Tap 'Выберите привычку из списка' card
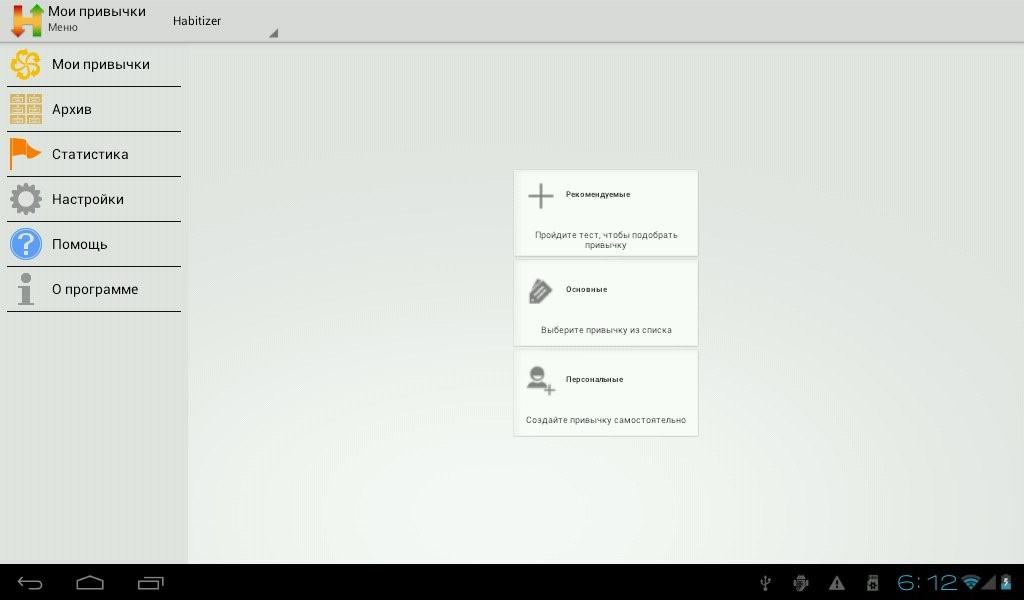Screen dimensions: 1024x600 [605, 330]
